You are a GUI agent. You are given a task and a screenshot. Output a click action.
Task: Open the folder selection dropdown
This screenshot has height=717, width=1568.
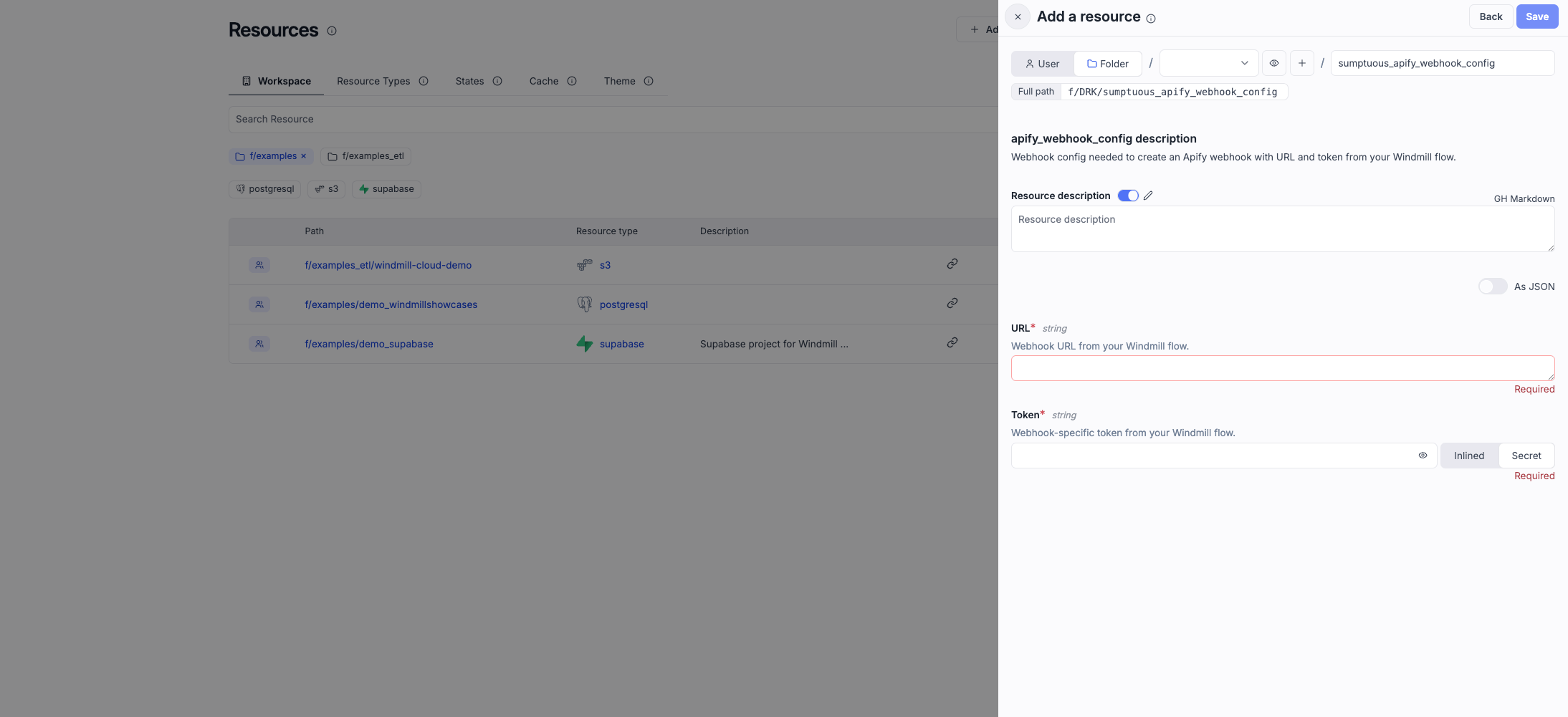[x=1207, y=63]
